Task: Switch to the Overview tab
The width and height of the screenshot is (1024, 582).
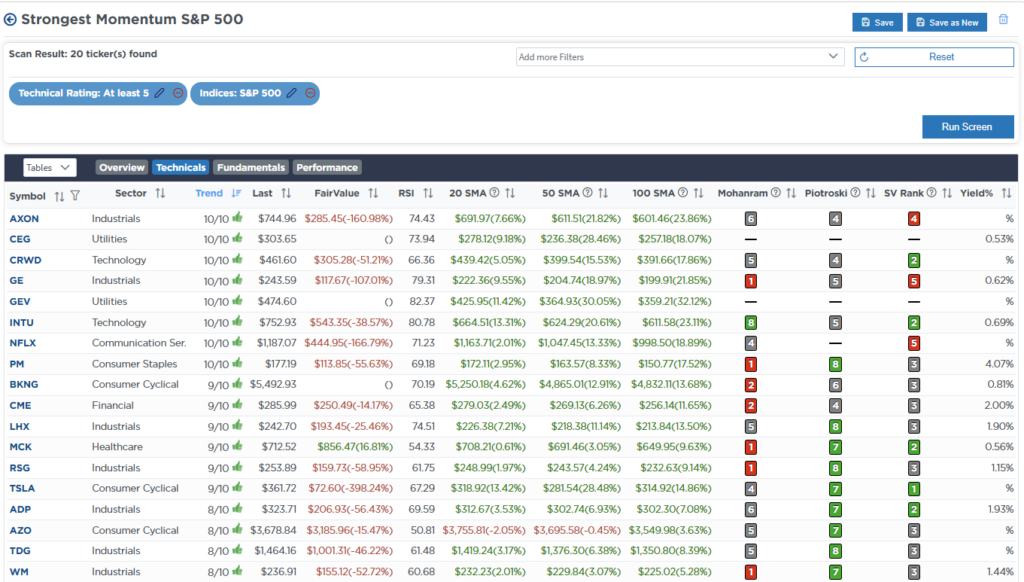Action: pos(121,168)
